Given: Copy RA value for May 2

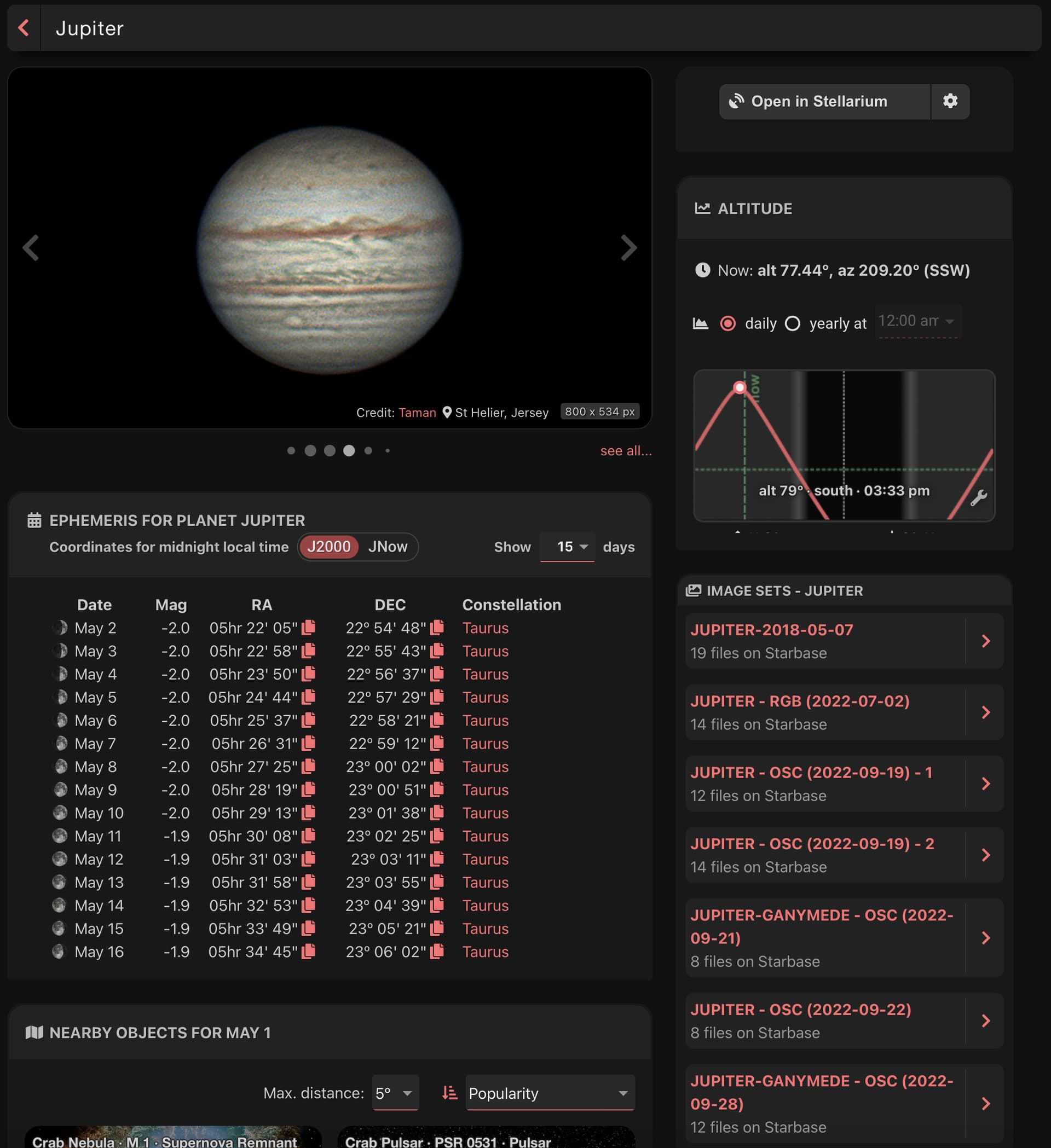Looking at the screenshot, I should point(308,628).
